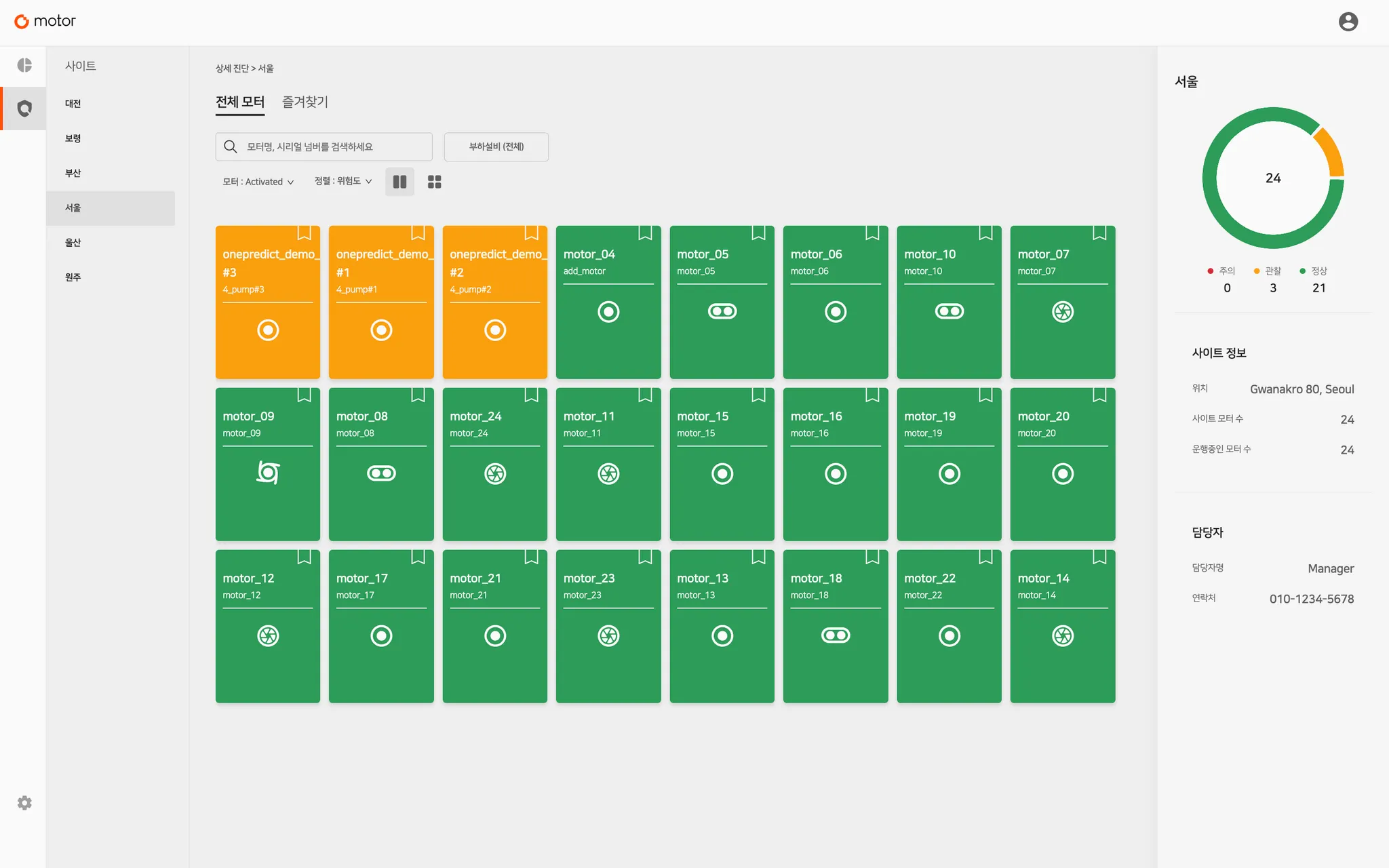Toggle bookmark on onepredict_demo_#3 card

pos(305,233)
